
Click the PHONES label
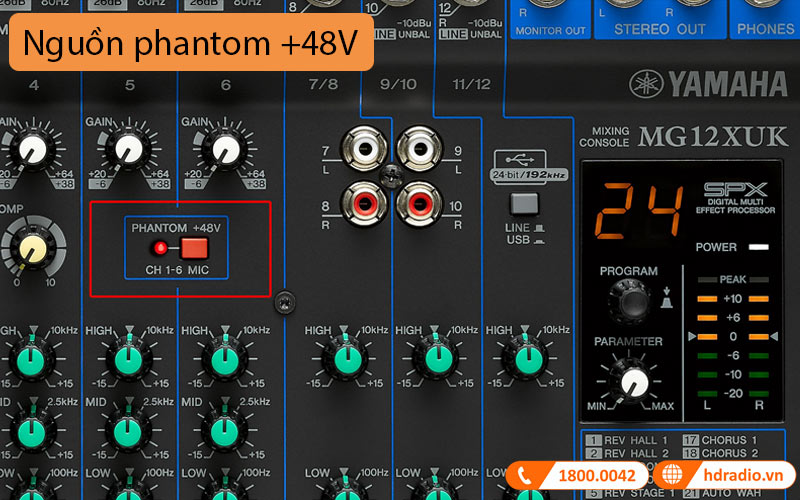[x=765, y=29]
